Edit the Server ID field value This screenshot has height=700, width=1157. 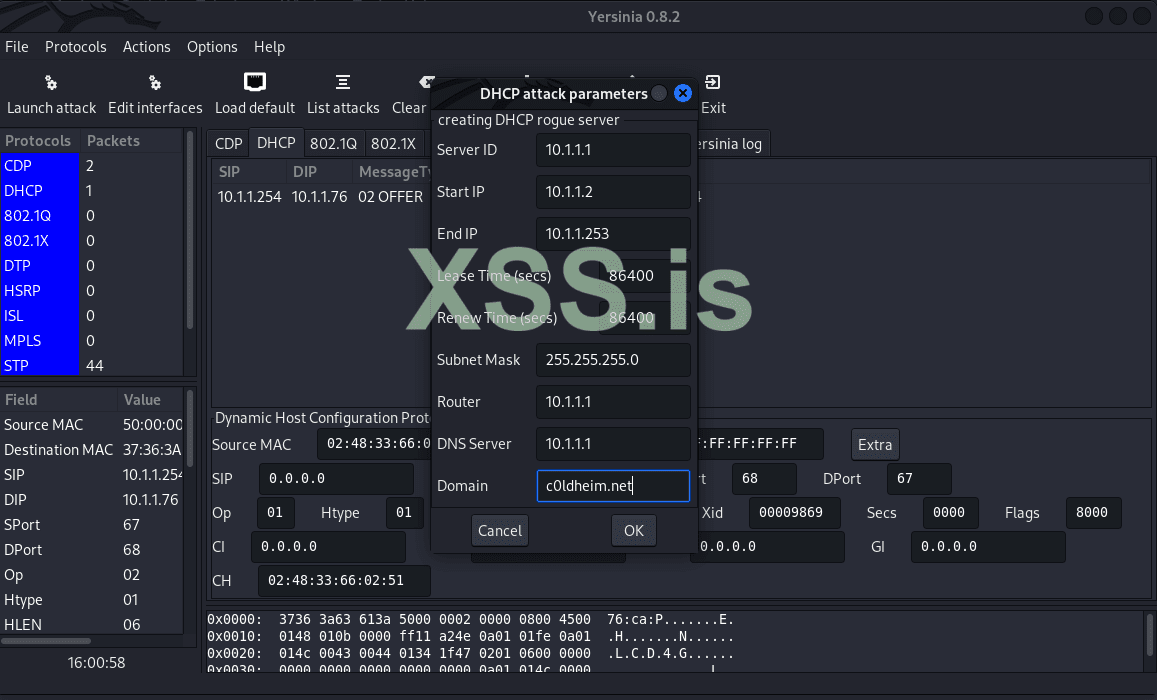tap(612, 149)
